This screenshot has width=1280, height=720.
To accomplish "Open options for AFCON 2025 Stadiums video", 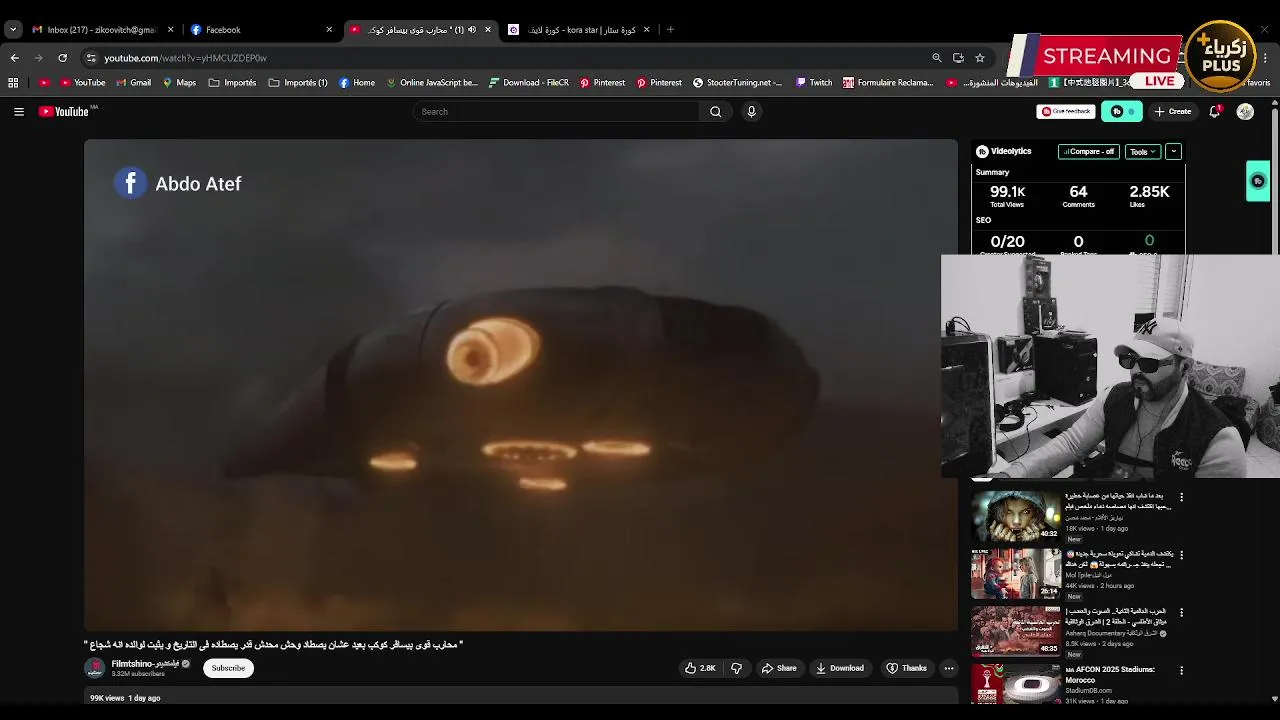I will point(1181,671).
